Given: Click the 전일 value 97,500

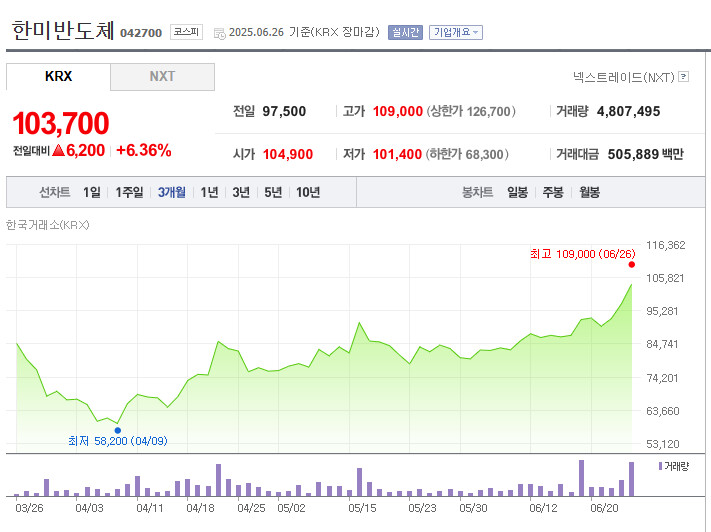Looking at the screenshot, I should click(x=284, y=111).
